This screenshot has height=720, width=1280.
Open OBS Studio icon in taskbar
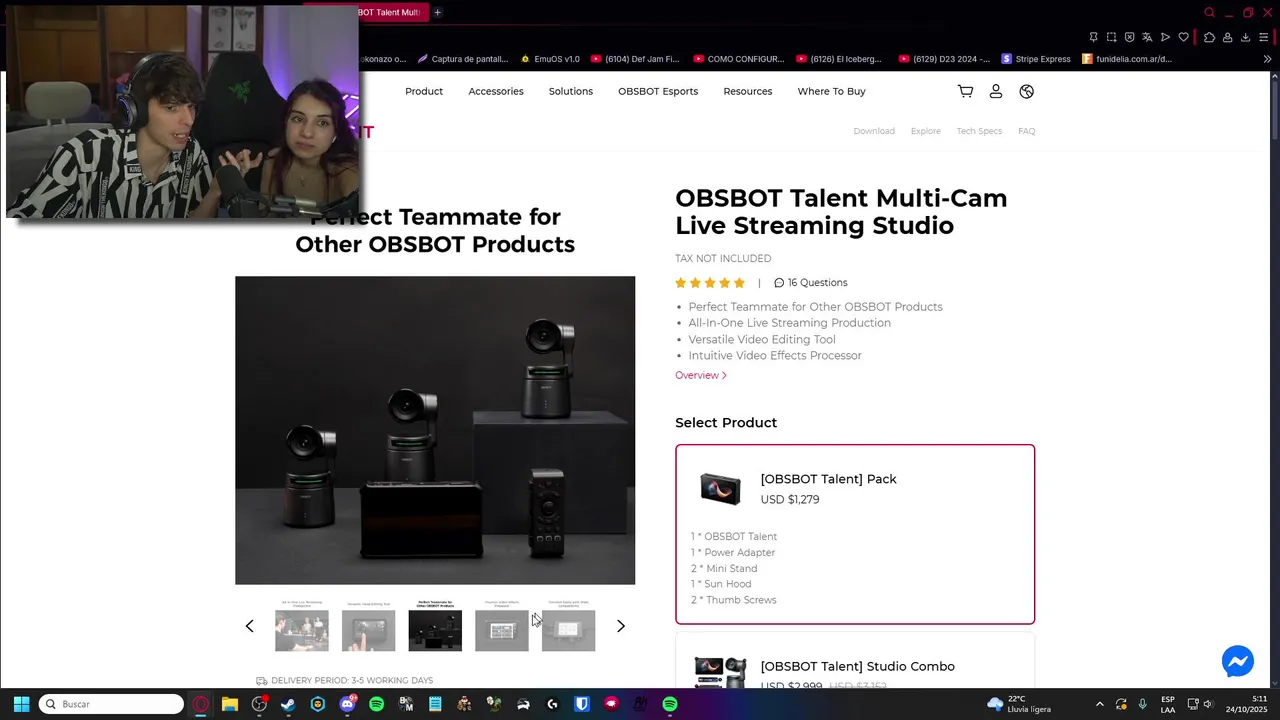coord(259,704)
